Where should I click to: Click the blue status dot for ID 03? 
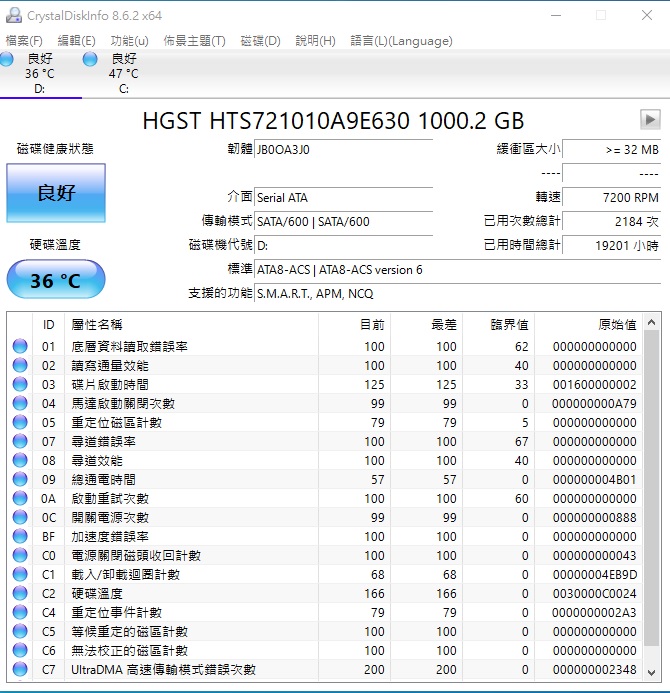[20, 384]
